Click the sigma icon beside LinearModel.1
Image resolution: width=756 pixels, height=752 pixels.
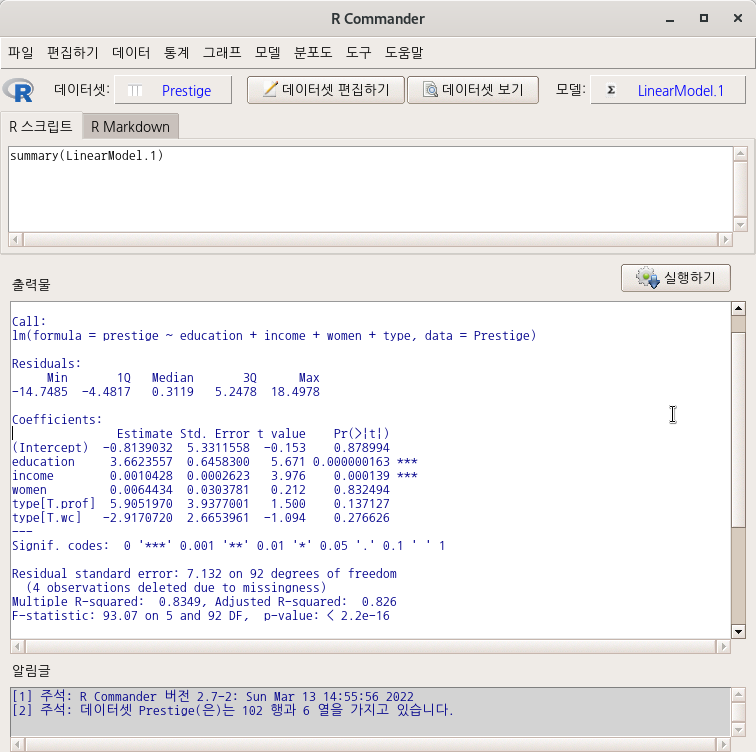pyautogui.click(x=611, y=90)
